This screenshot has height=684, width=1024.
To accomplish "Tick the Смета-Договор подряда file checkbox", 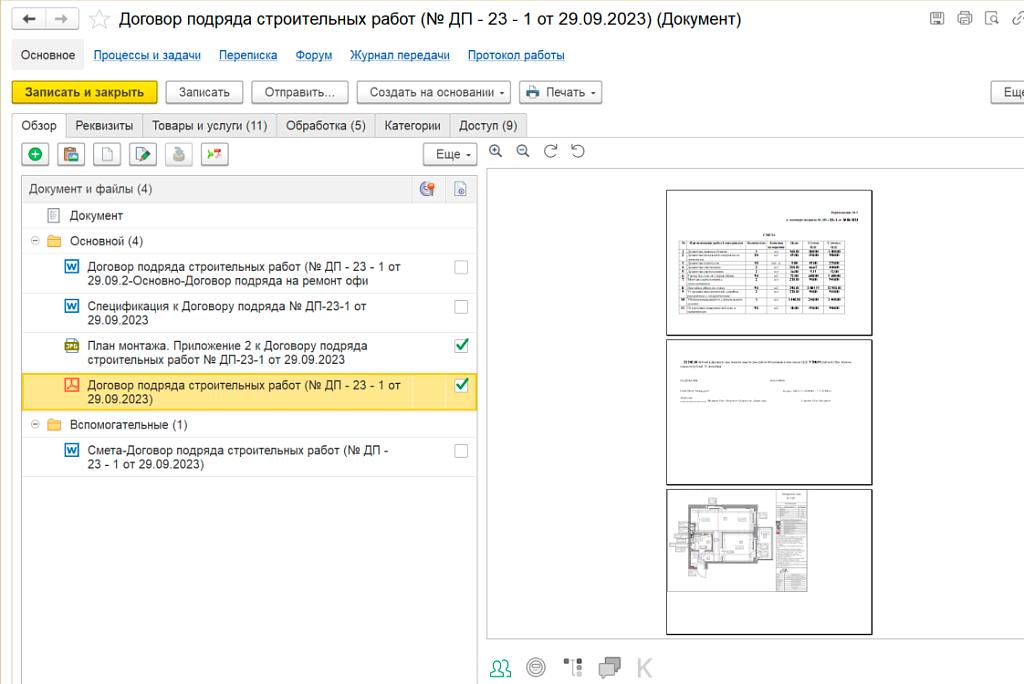I will click(460, 451).
